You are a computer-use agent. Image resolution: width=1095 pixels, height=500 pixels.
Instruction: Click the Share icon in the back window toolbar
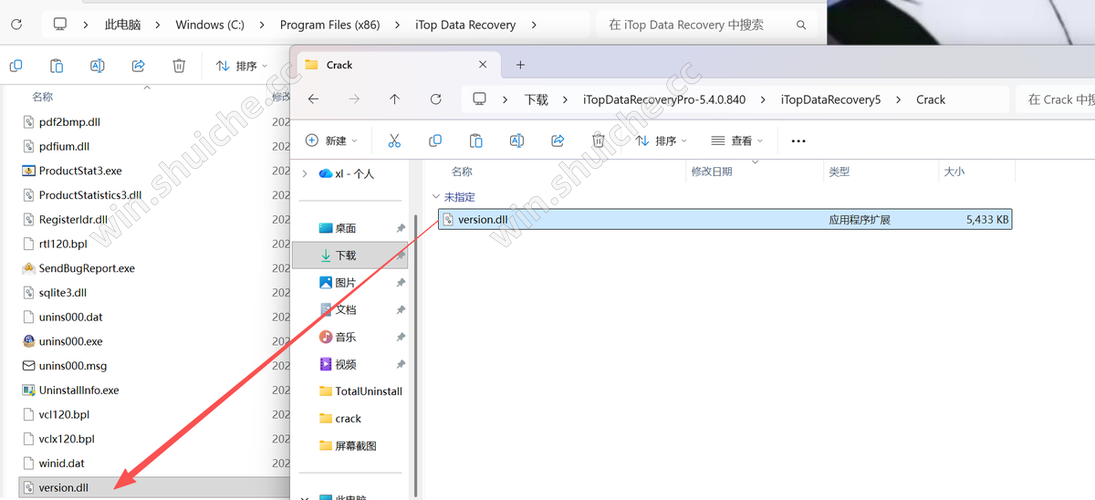(138, 66)
